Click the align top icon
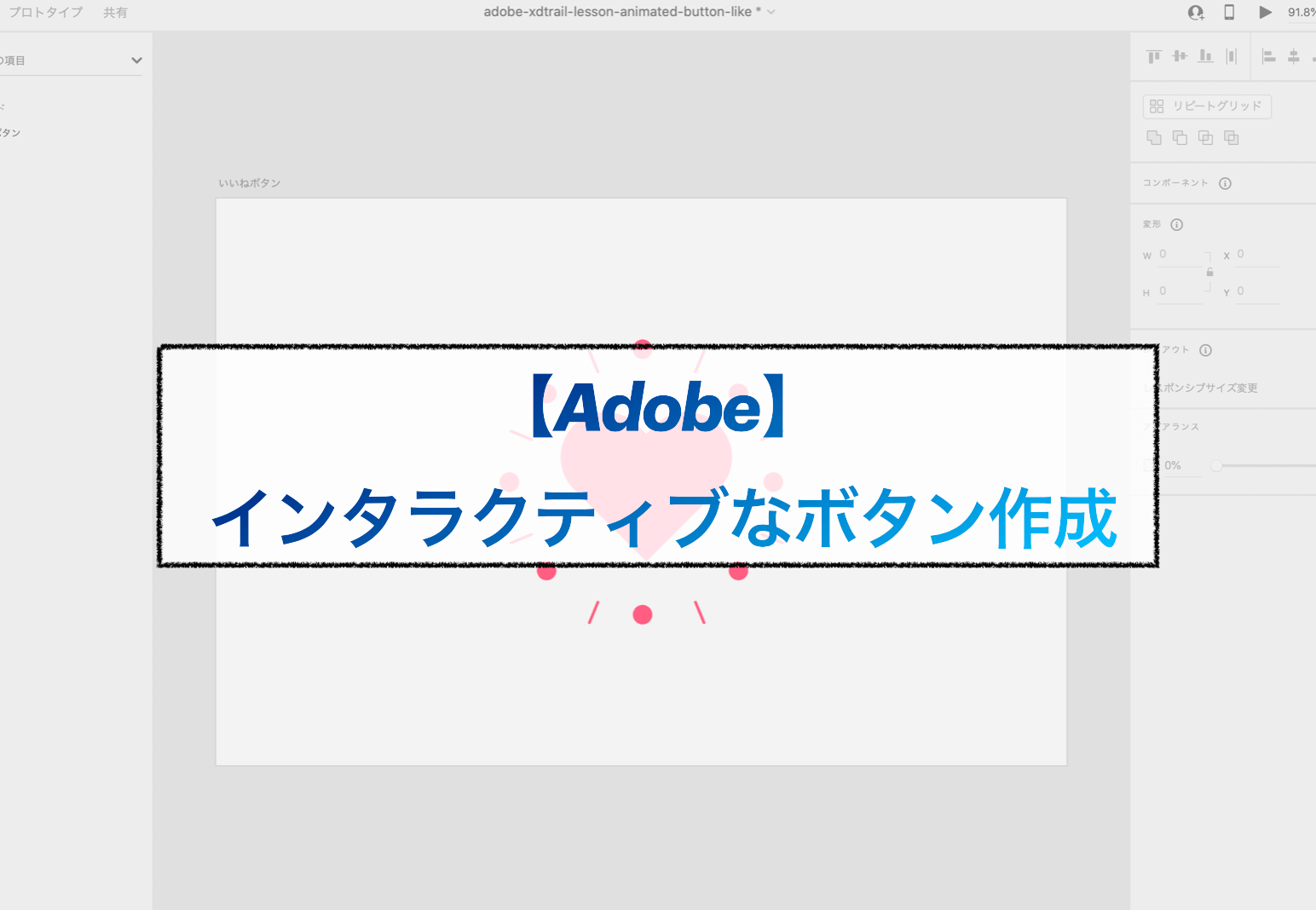 [x=1154, y=56]
